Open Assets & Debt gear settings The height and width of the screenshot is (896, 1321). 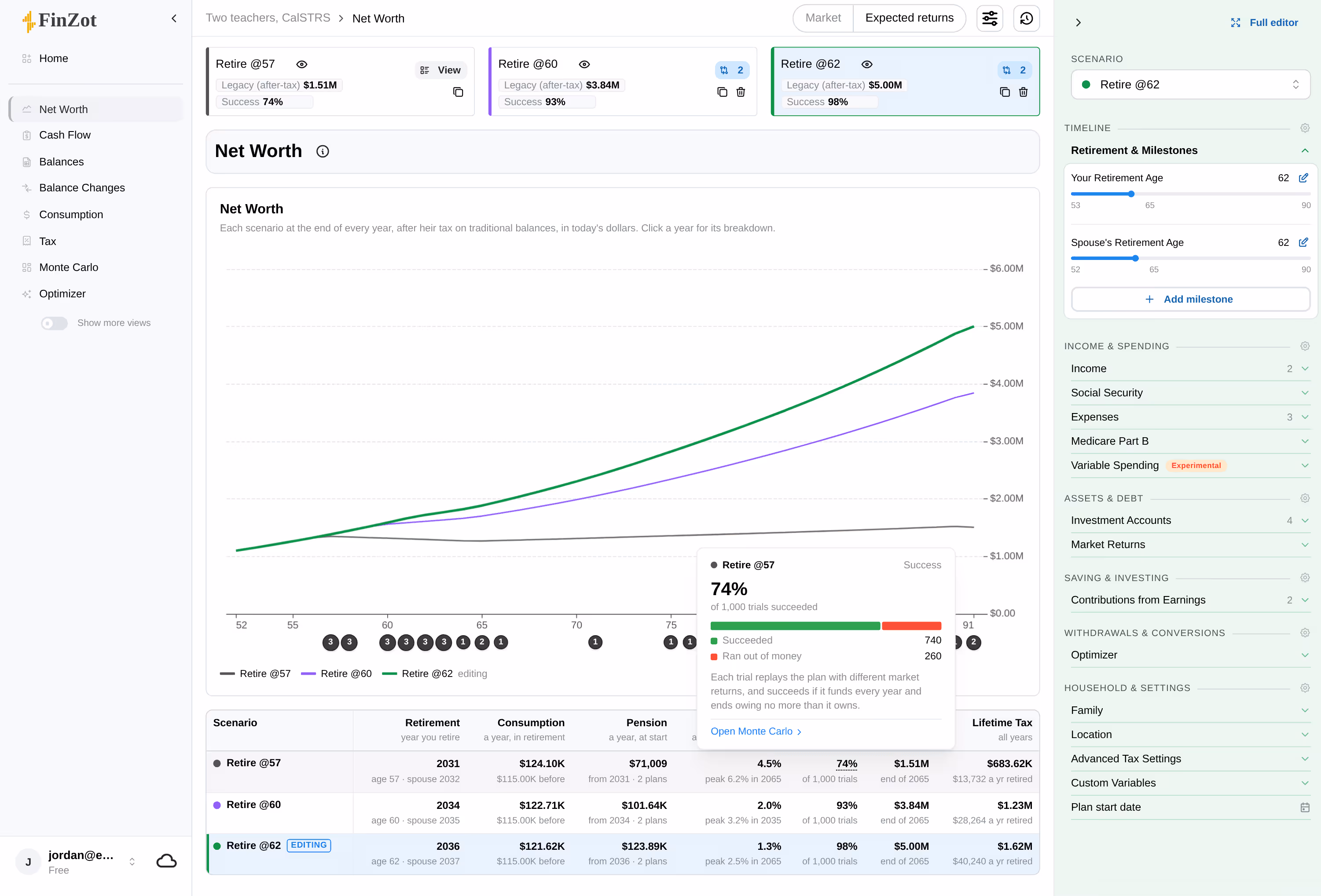(1305, 498)
